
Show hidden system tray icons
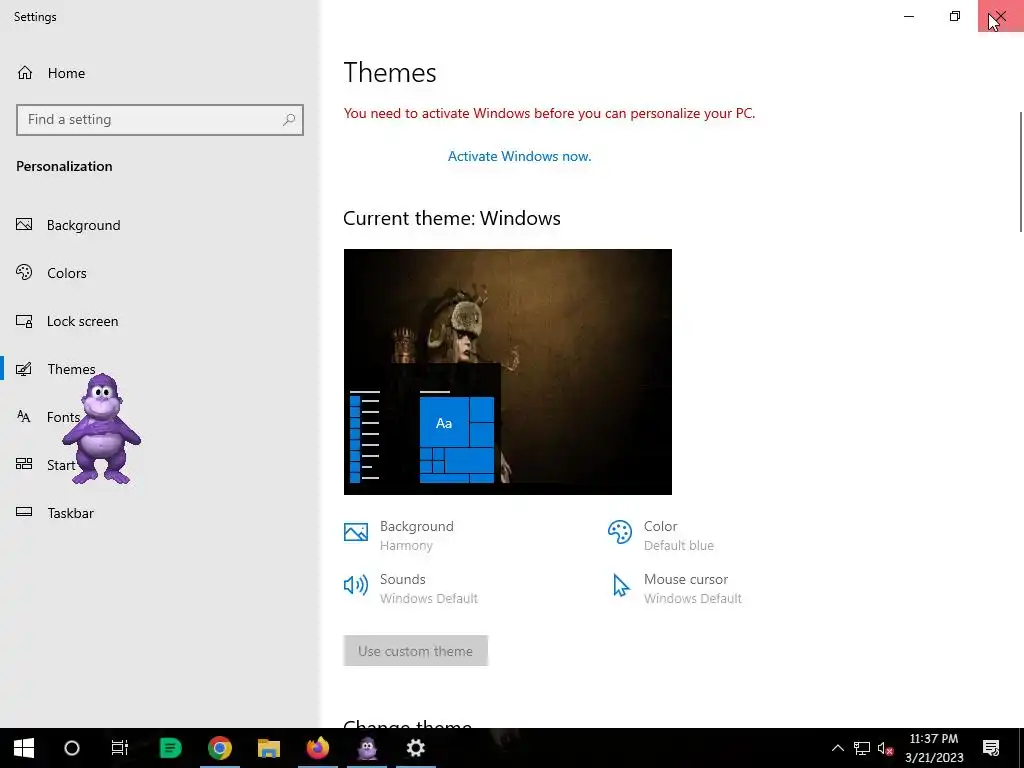click(x=838, y=748)
